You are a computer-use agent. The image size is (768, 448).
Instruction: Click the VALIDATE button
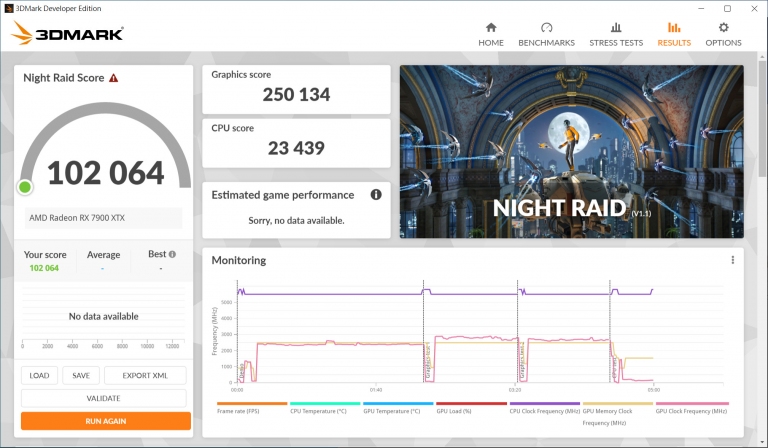click(x=103, y=398)
